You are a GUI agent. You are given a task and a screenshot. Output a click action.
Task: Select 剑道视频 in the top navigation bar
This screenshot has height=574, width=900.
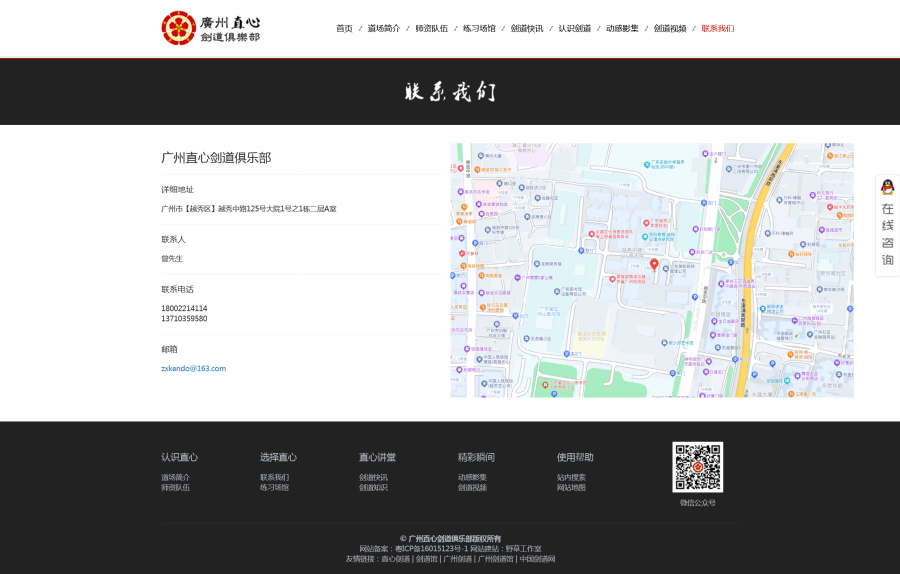[670, 28]
